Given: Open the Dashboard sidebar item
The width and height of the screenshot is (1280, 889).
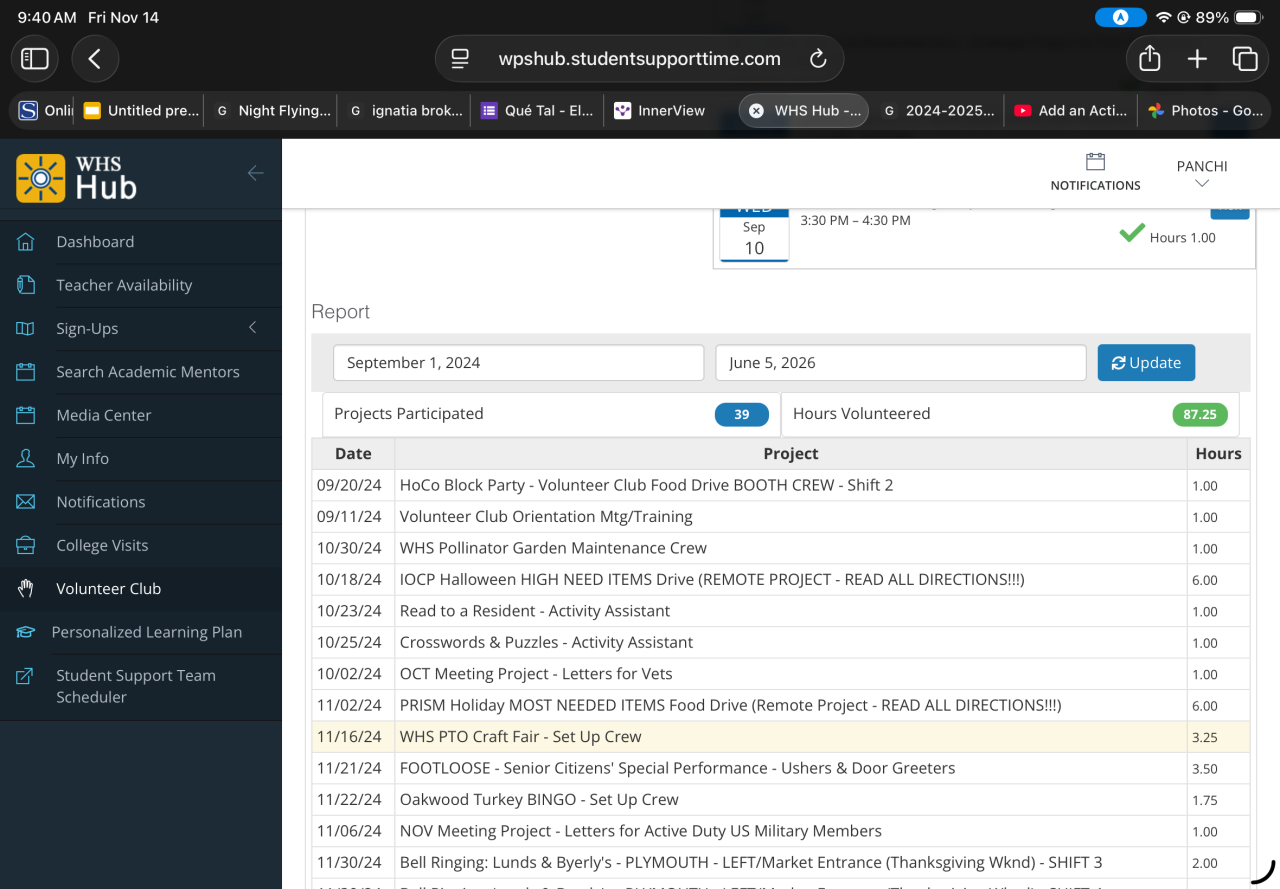Looking at the screenshot, I should tap(95, 242).
